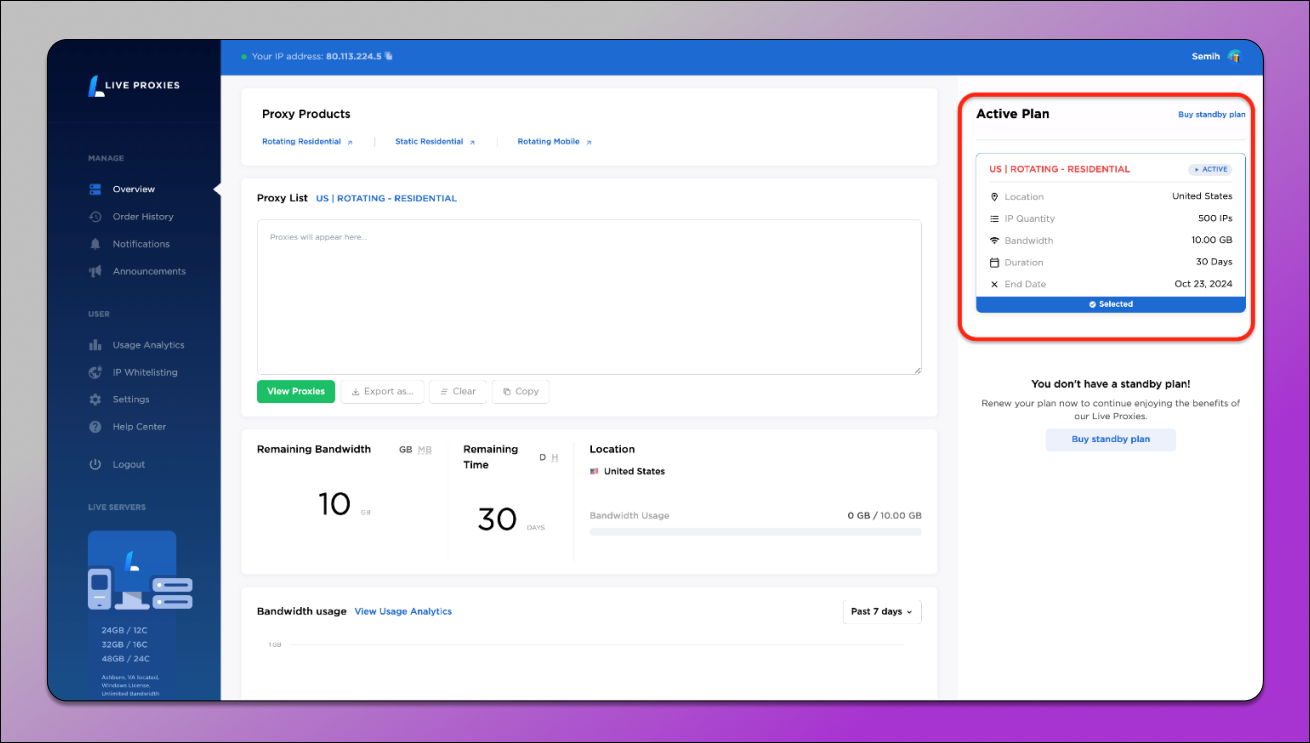Clear the proxy list with the Clear button
1310x743 pixels.
pos(458,391)
